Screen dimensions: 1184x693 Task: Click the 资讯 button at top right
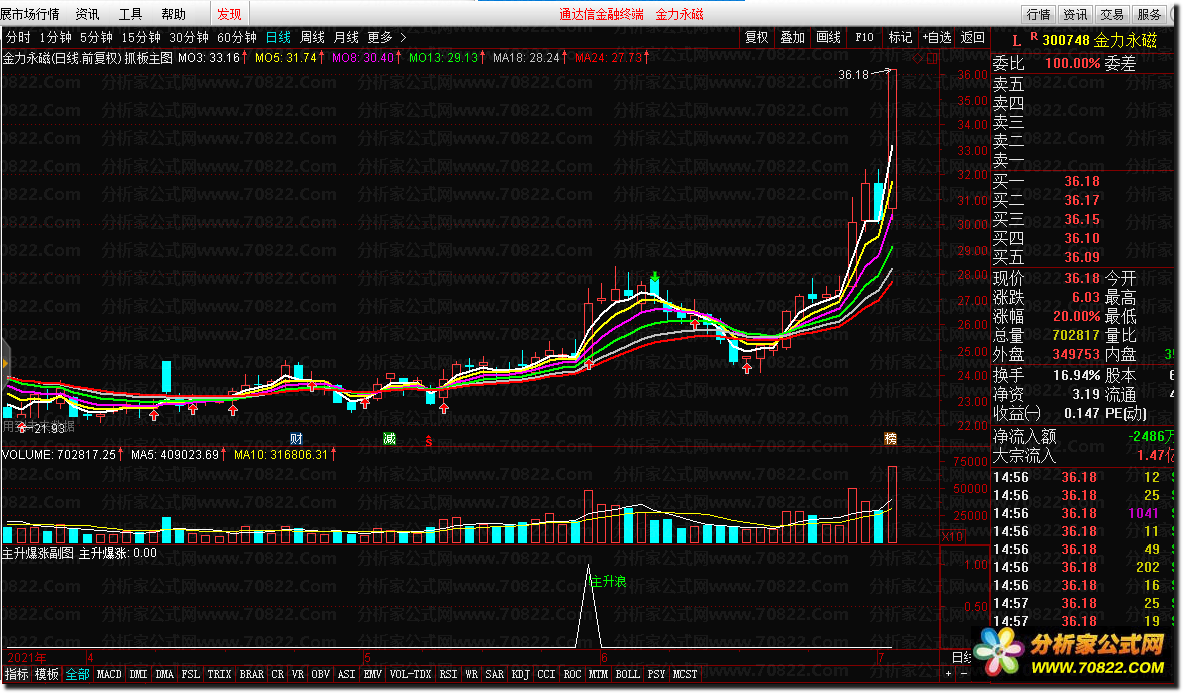point(1075,14)
